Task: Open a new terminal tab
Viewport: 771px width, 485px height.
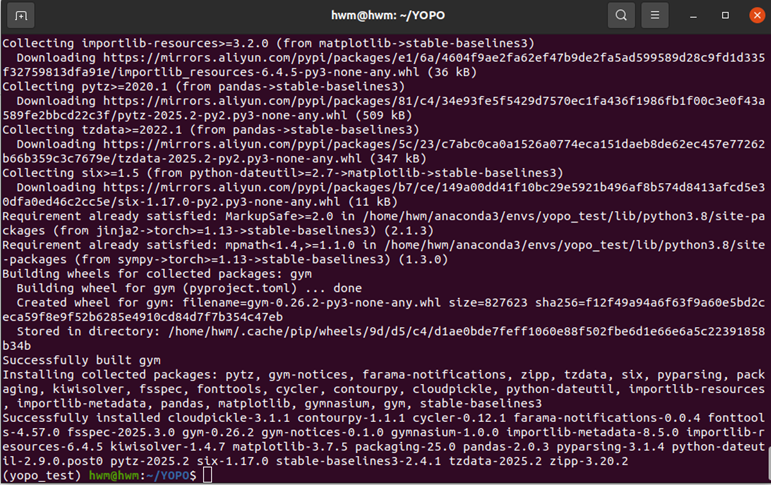Action: coord(22,15)
